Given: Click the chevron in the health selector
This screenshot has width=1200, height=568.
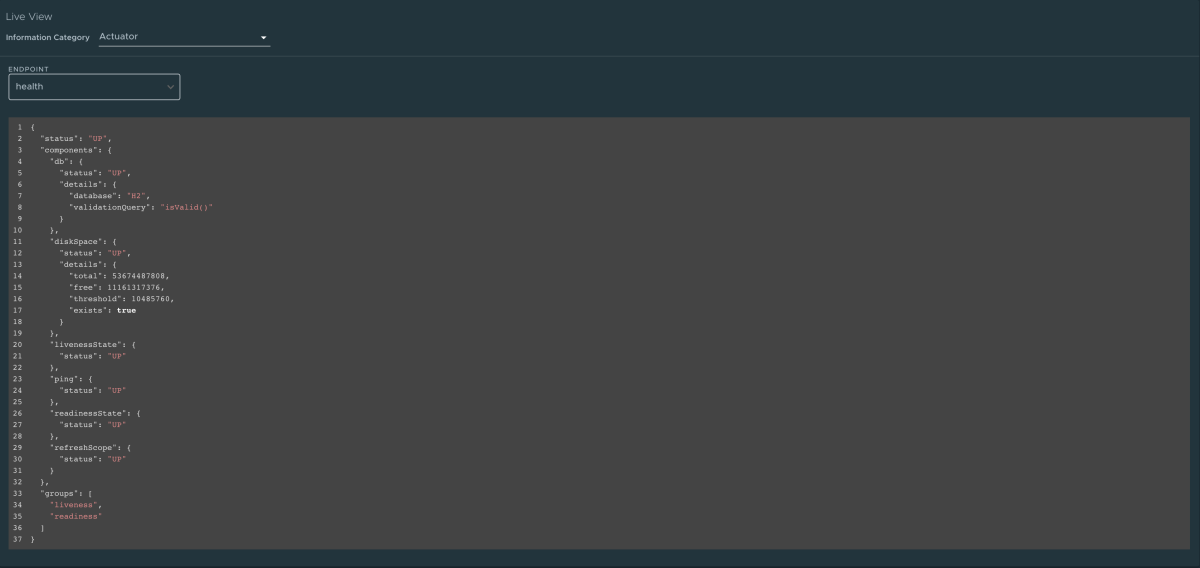Looking at the screenshot, I should [170, 87].
